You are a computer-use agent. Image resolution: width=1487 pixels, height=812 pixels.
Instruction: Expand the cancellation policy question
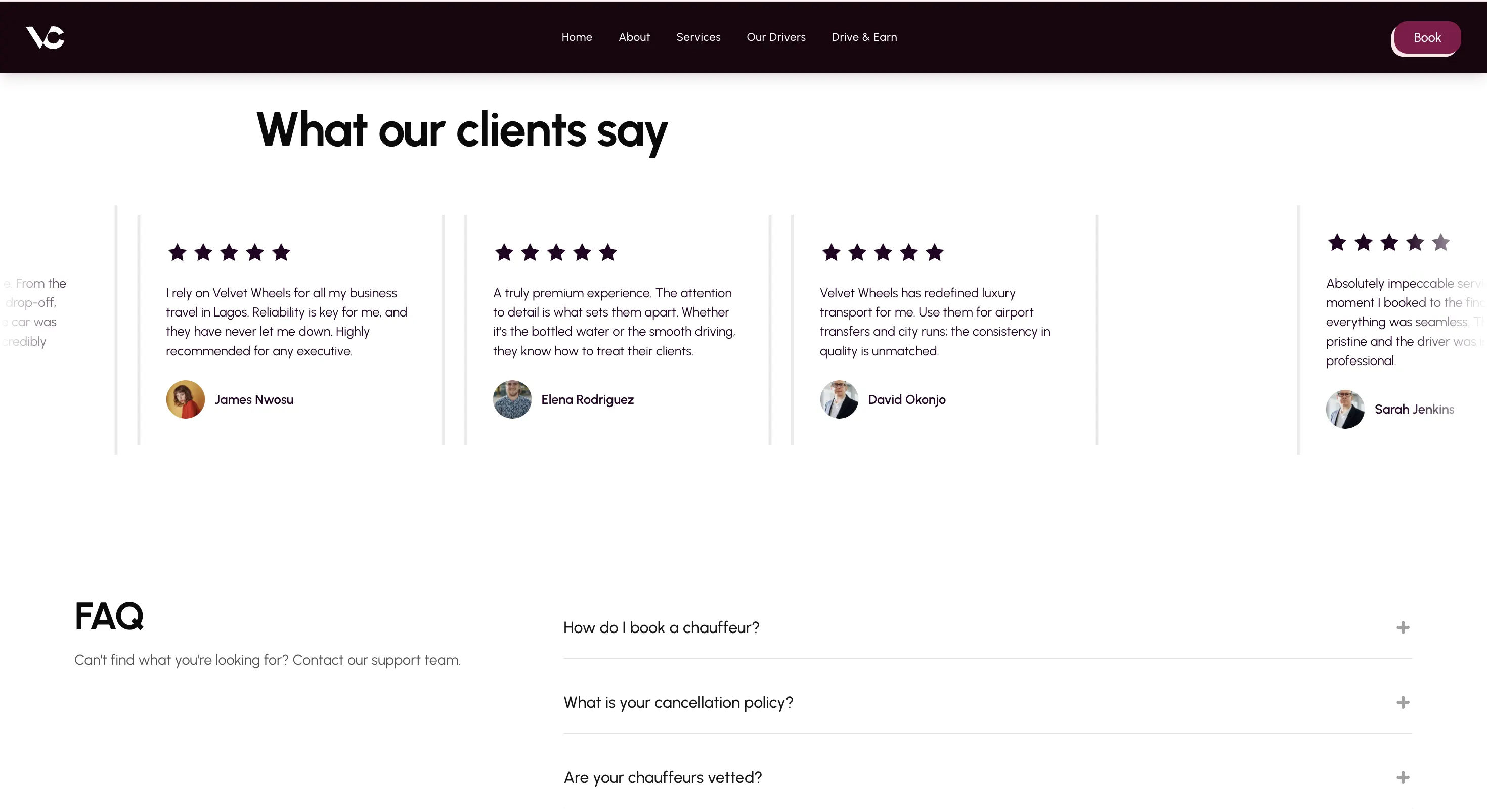pos(1402,702)
